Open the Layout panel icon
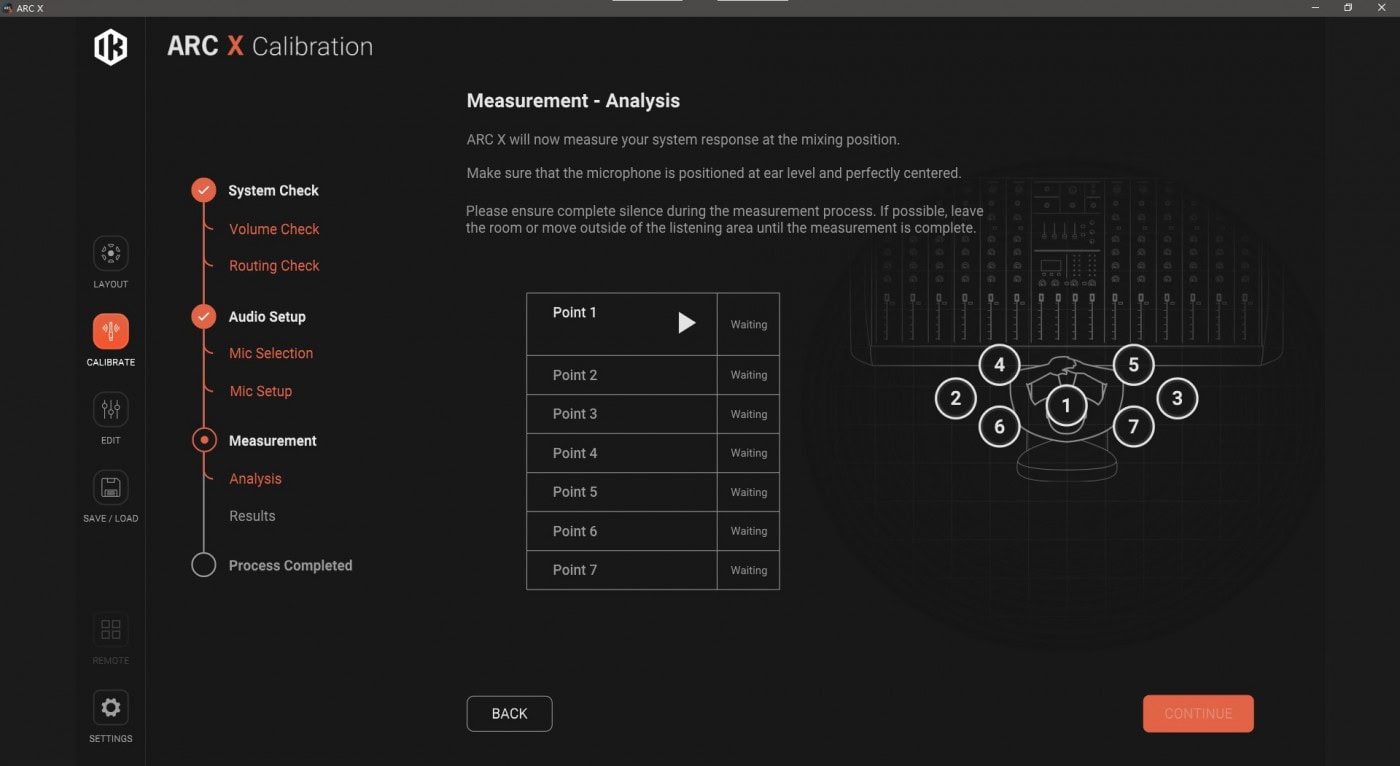The image size is (1400, 766). [x=110, y=254]
